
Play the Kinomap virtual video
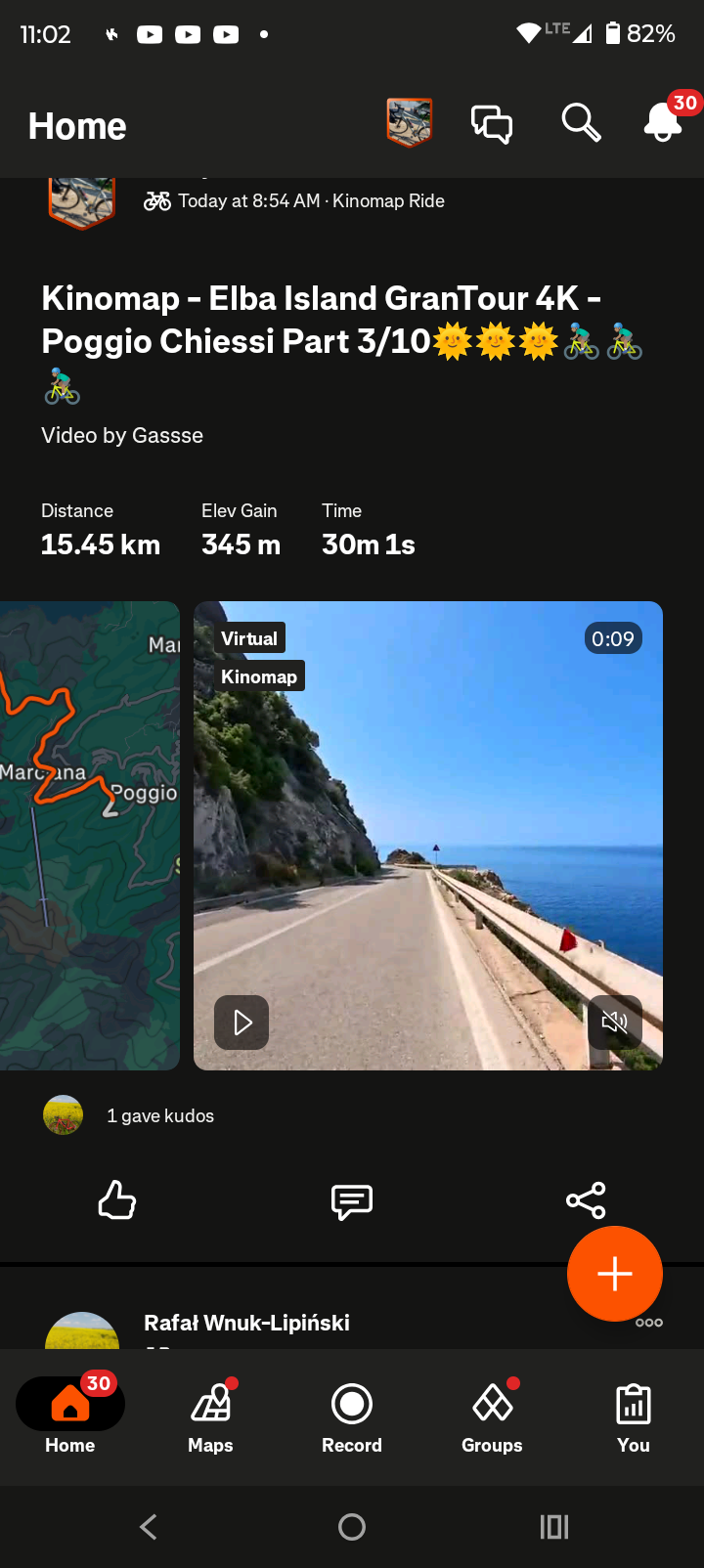pyautogui.click(x=242, y=1023)
